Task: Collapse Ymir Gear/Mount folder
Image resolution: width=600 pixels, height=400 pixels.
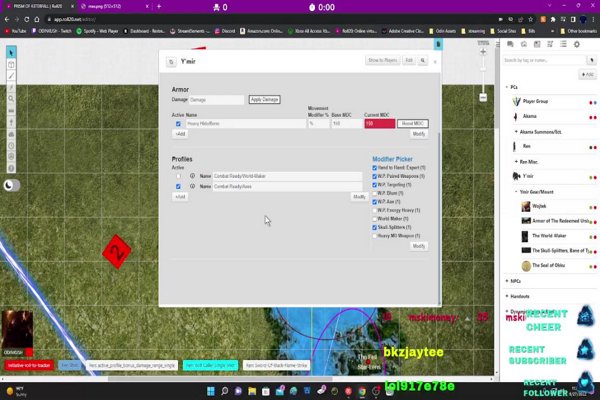Action: (516, 192)
